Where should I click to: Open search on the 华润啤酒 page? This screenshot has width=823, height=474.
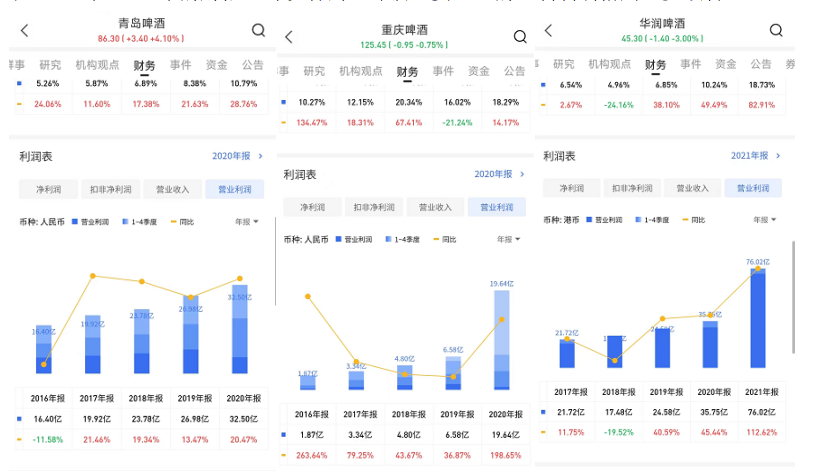click(776, 30)
